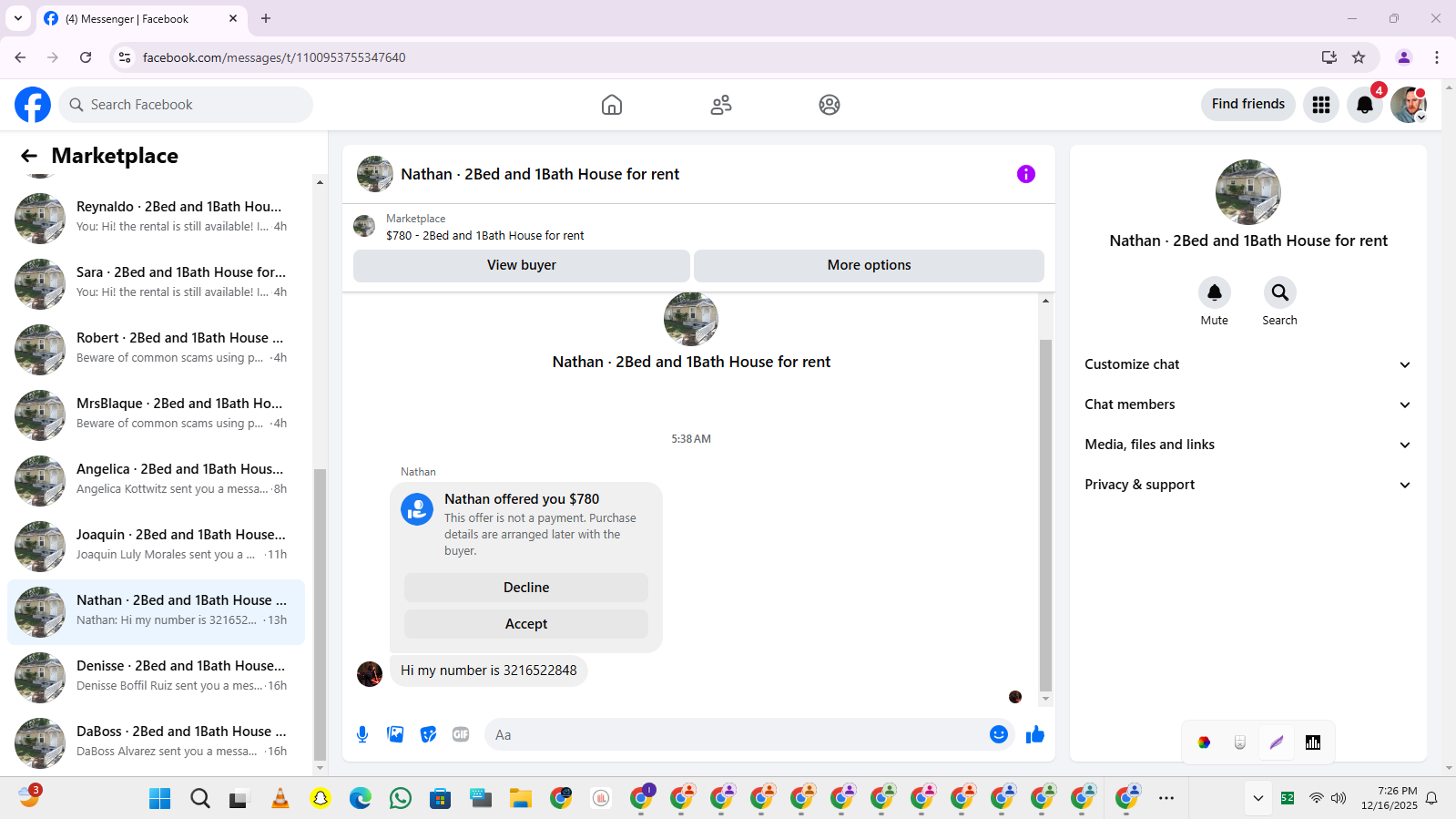This screenshot has height=819, width=1456.
Task: Click the browser address bar URL
Action: point(274,57)
